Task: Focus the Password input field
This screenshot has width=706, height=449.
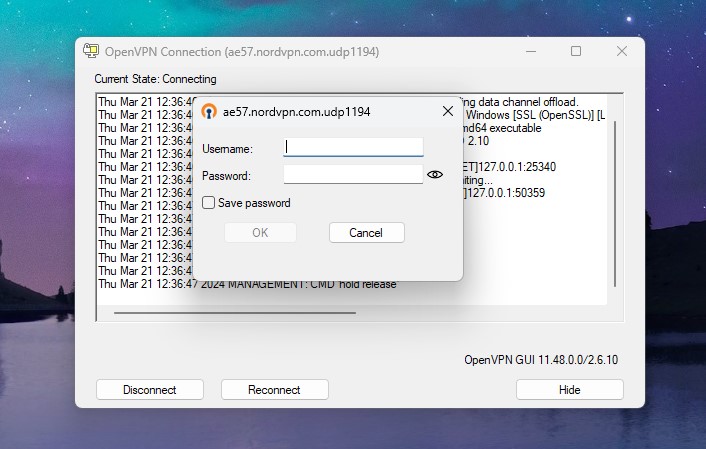Action: pyautogui.click(x=353, y=174)
